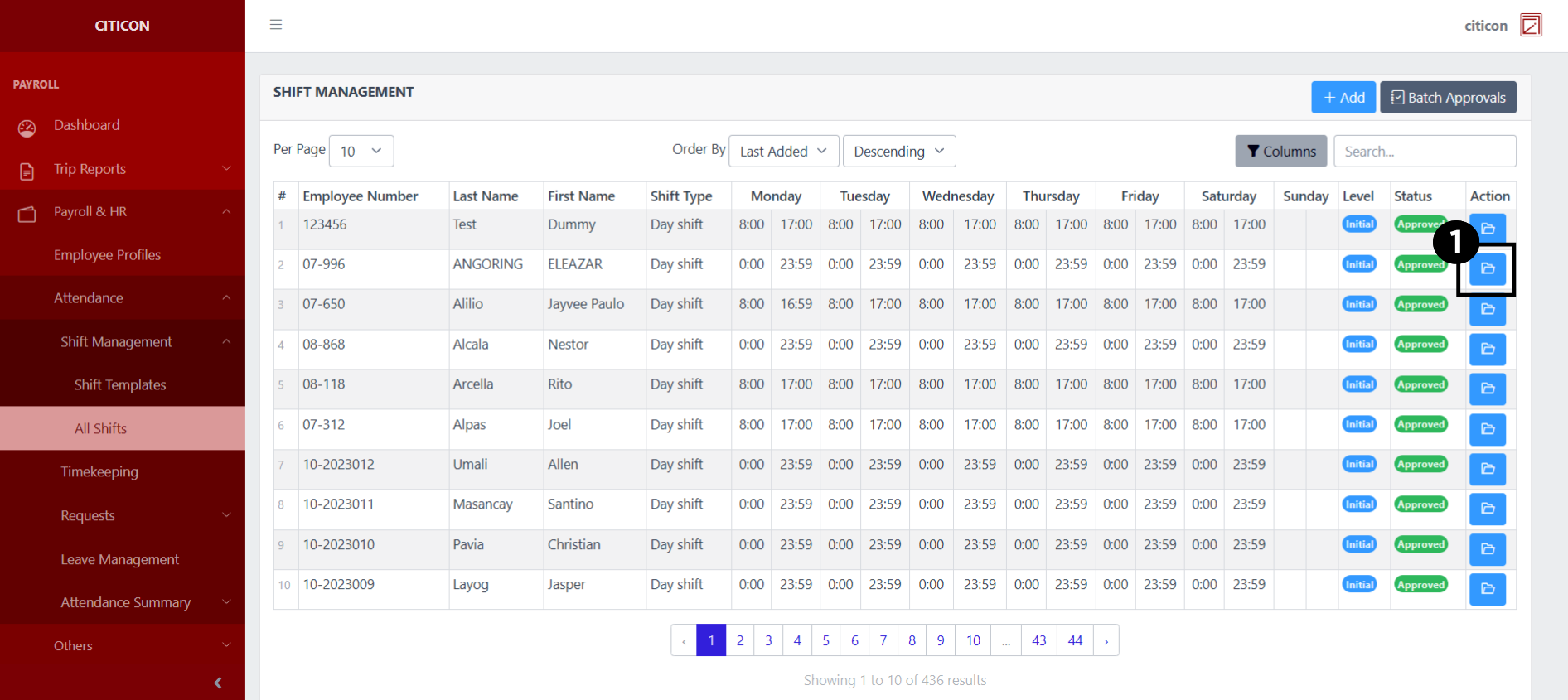Click the Batch Approvals button
This screenshot has height=700, width=1568.
click(1447, 97)
